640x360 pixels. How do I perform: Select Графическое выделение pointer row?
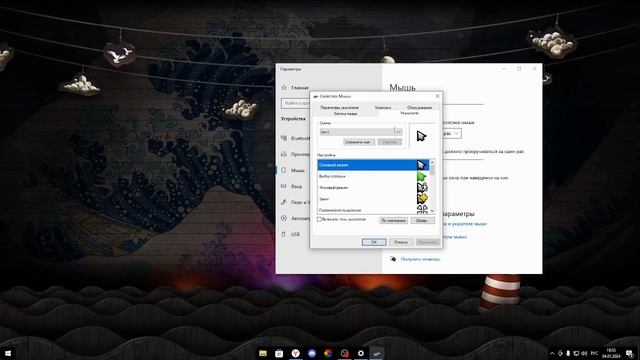click(373, 210)
